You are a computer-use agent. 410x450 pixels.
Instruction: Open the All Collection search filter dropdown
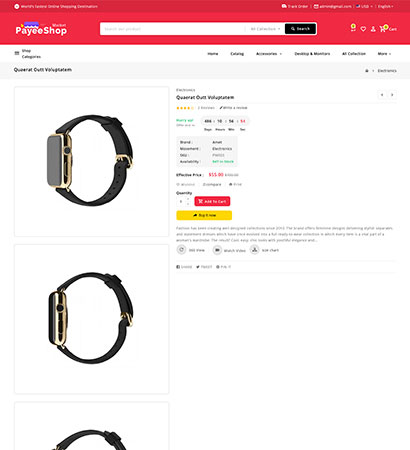(265, 29)
